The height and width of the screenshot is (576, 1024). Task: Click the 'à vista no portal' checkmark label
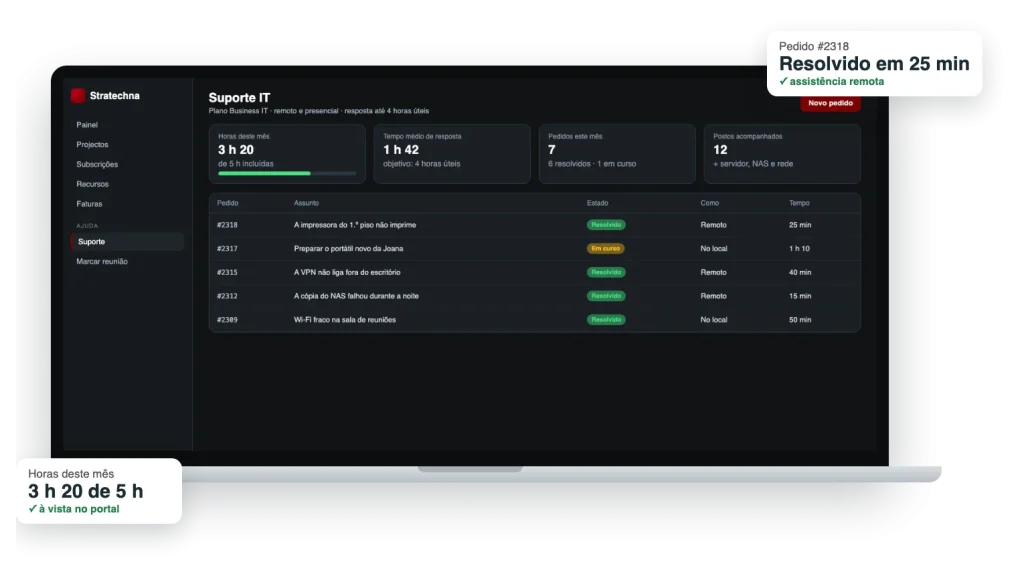(x=74, y=509)
